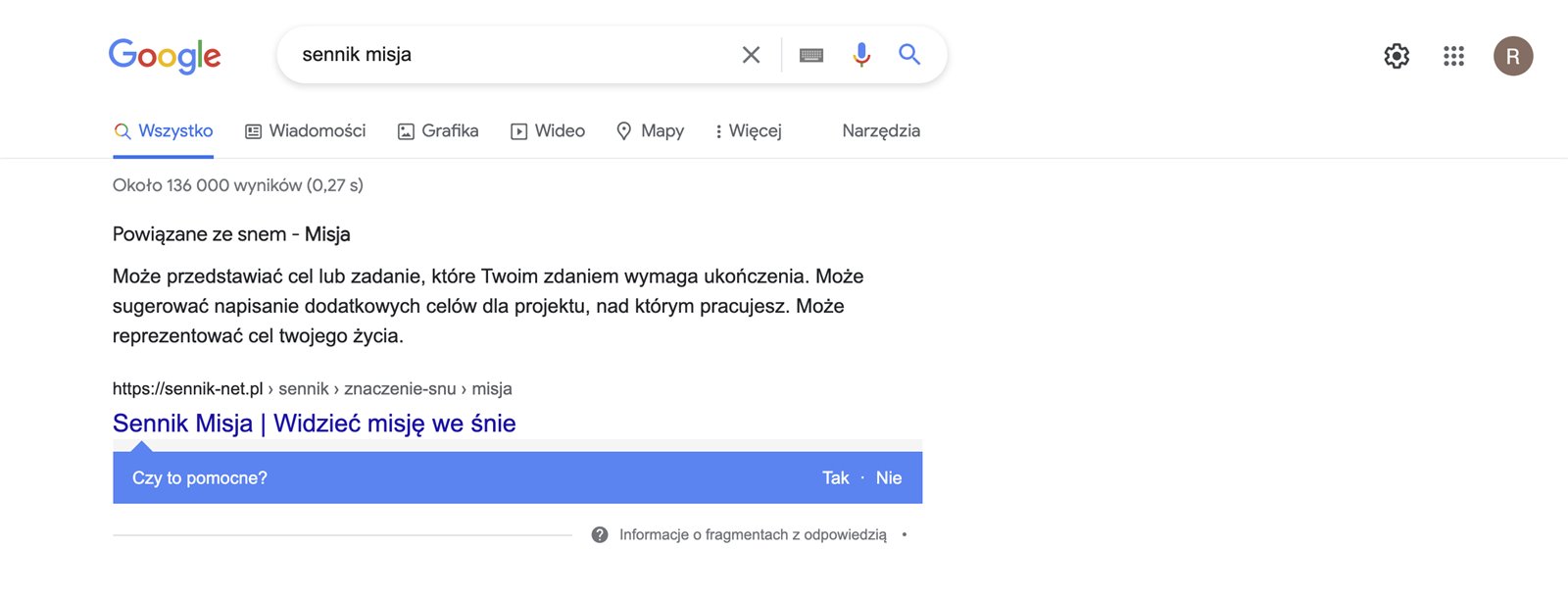Click Informacje o fragmentach z odpowiedzią
The height and width of the screenshot is (599, 1568).
753,534
